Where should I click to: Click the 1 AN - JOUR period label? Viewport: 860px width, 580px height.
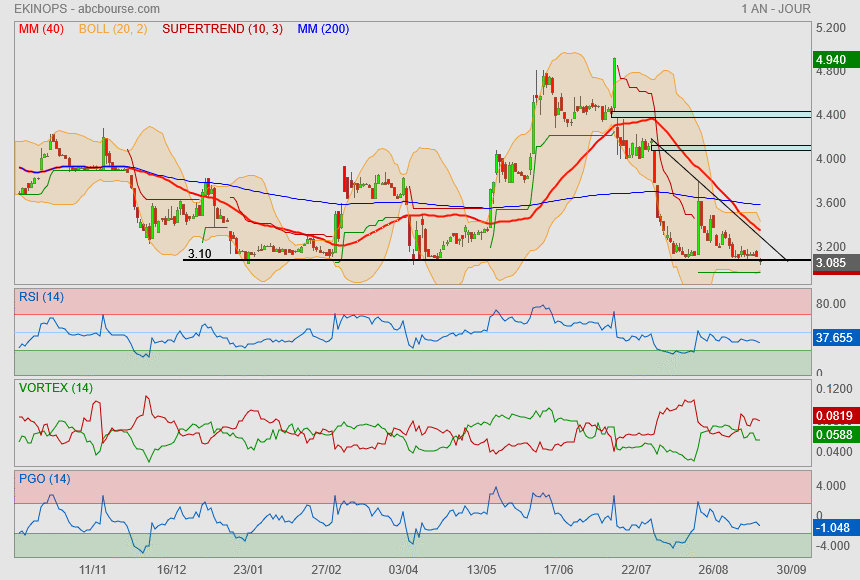(778, 9)
